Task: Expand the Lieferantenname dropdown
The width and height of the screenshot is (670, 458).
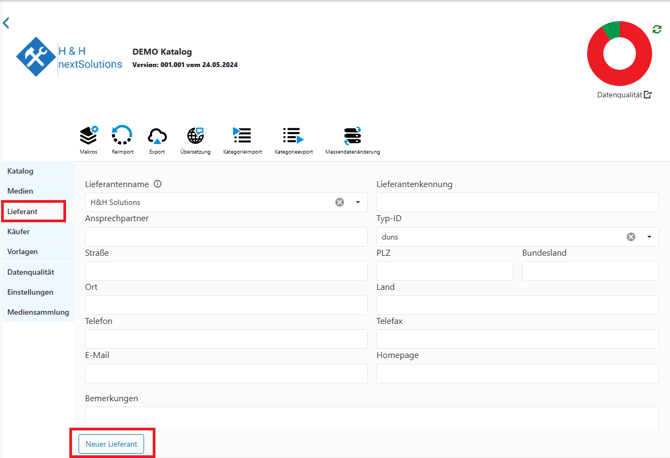Action: [358, 202]
